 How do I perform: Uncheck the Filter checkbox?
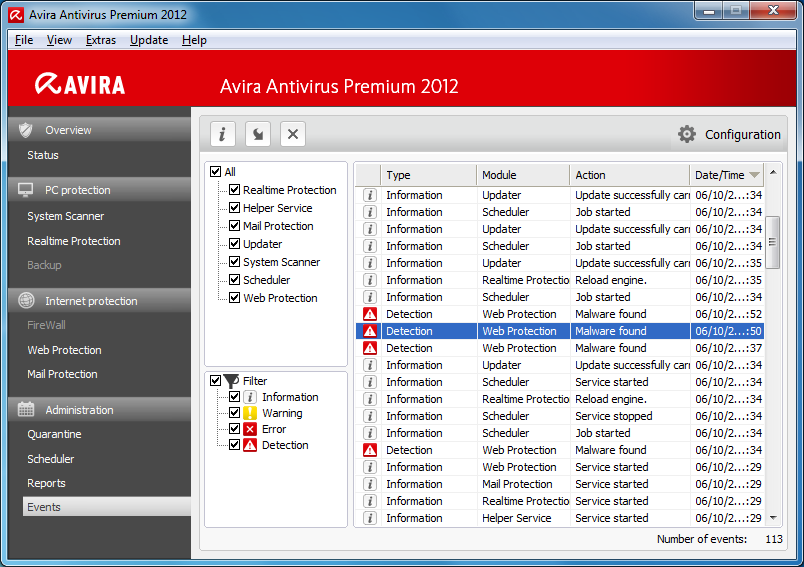215,380
